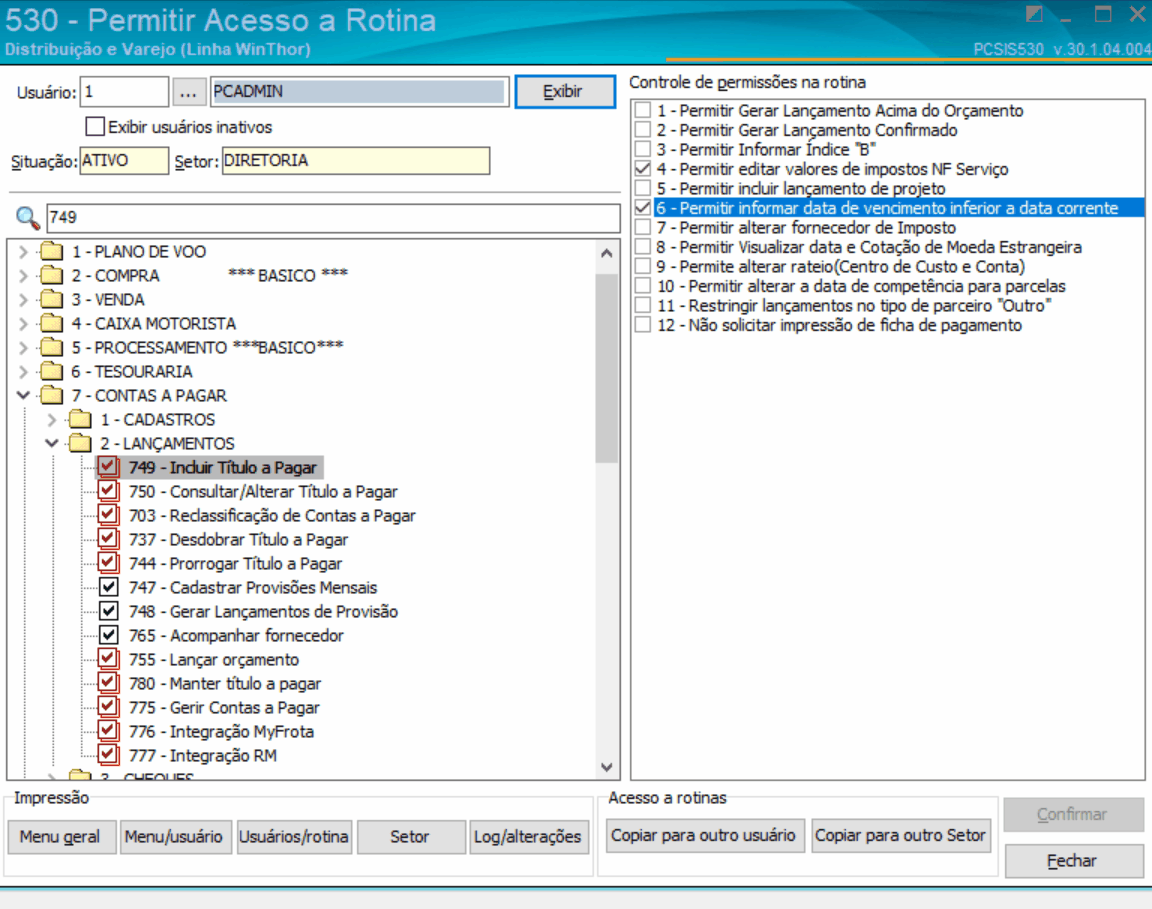Select permission 10 alterar data de competência text
This screenshot has height=909, width=1152.
[x=861, y=286]
